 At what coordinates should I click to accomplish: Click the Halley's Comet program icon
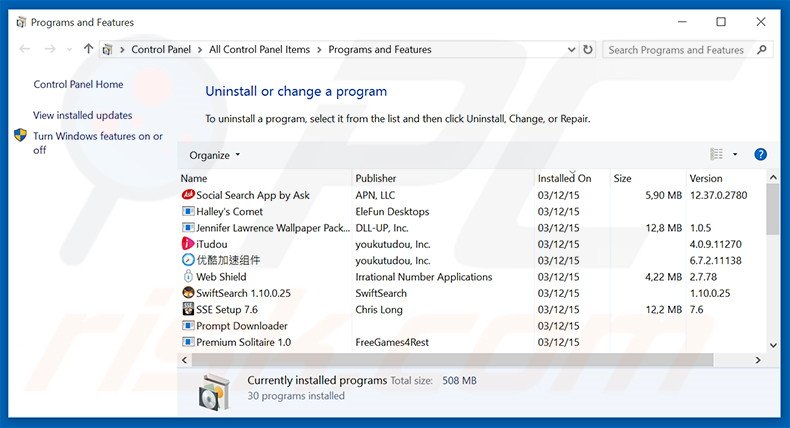188,211
